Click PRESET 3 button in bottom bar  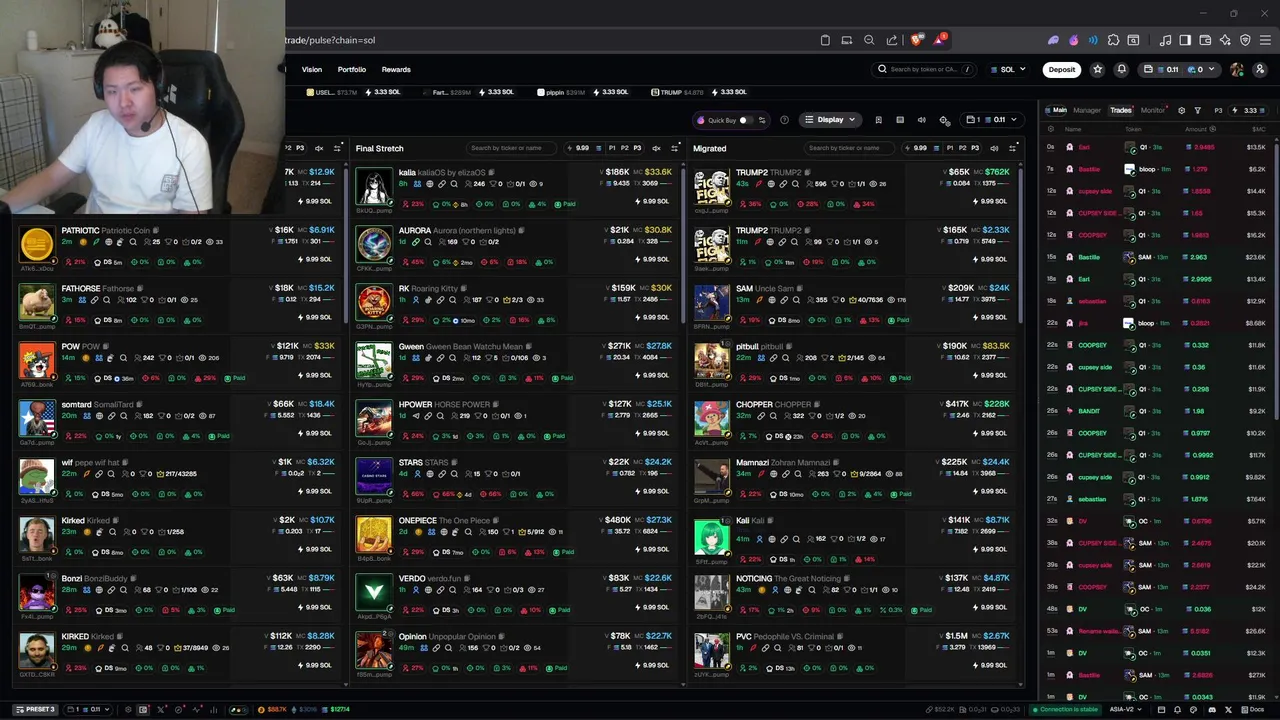point(35,709)
